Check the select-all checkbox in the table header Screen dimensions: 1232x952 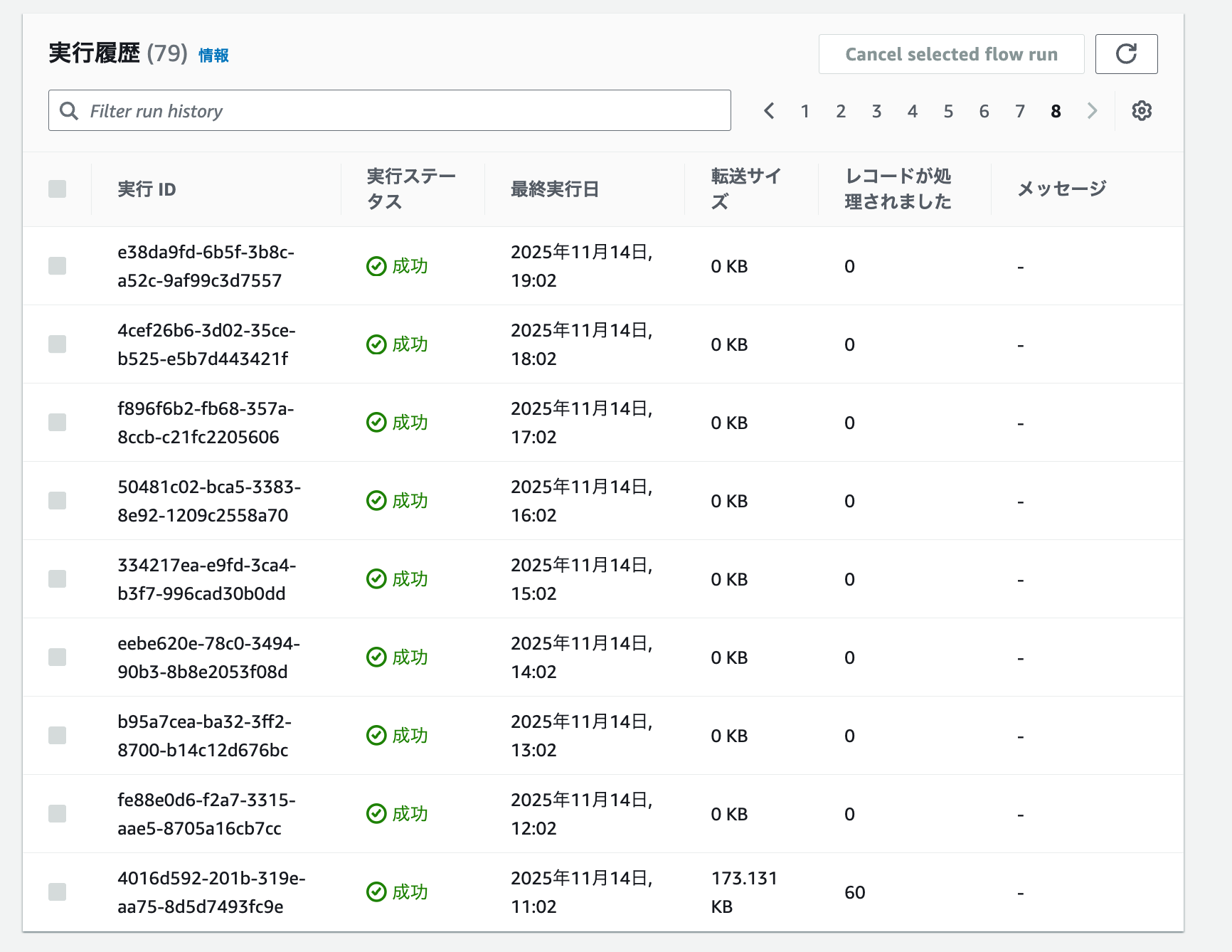tap(57, 189)
